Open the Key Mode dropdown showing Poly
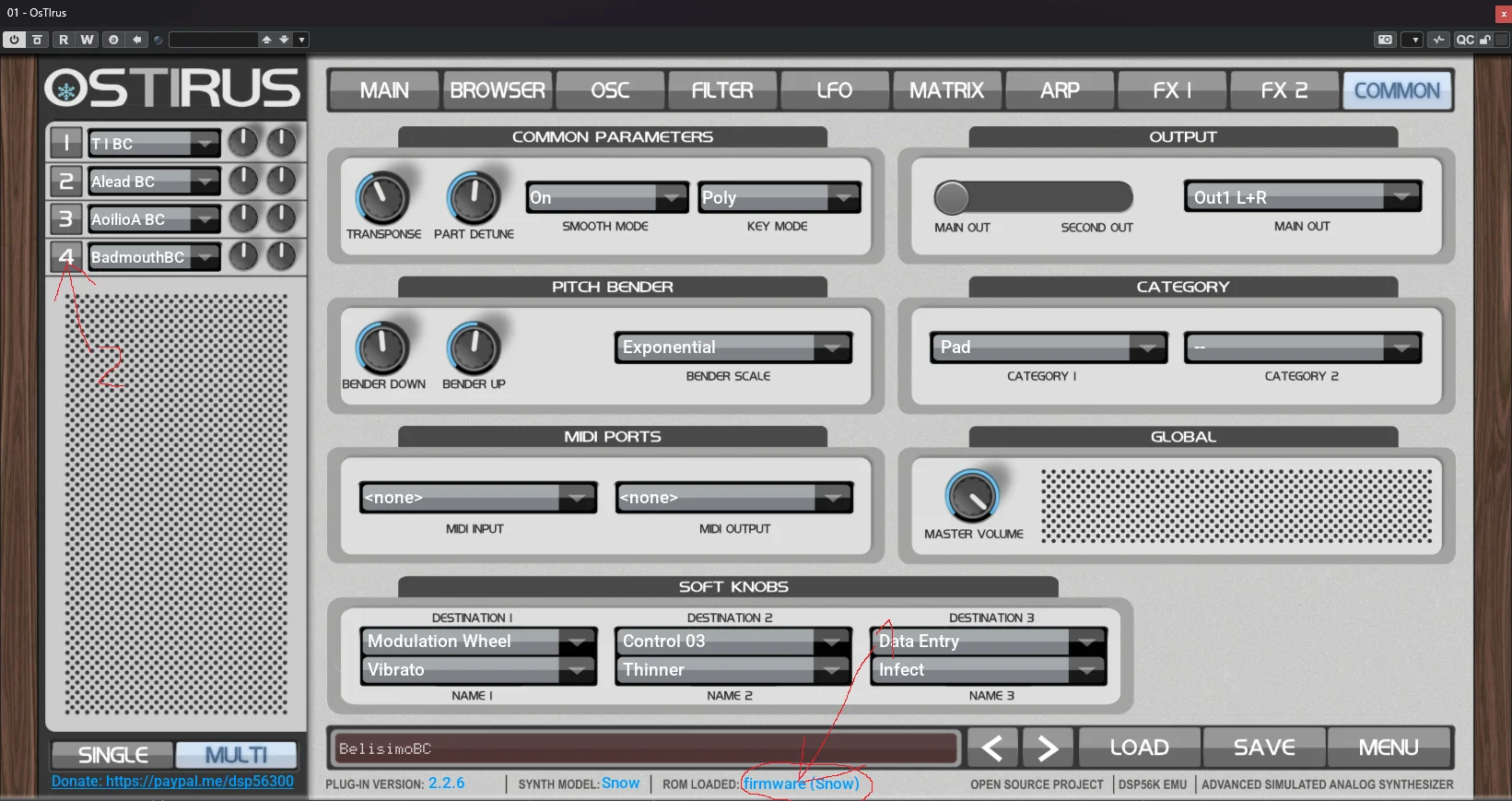Image resolution: width=1512 pixels, height=801 pixels. (x=779, y=197)
